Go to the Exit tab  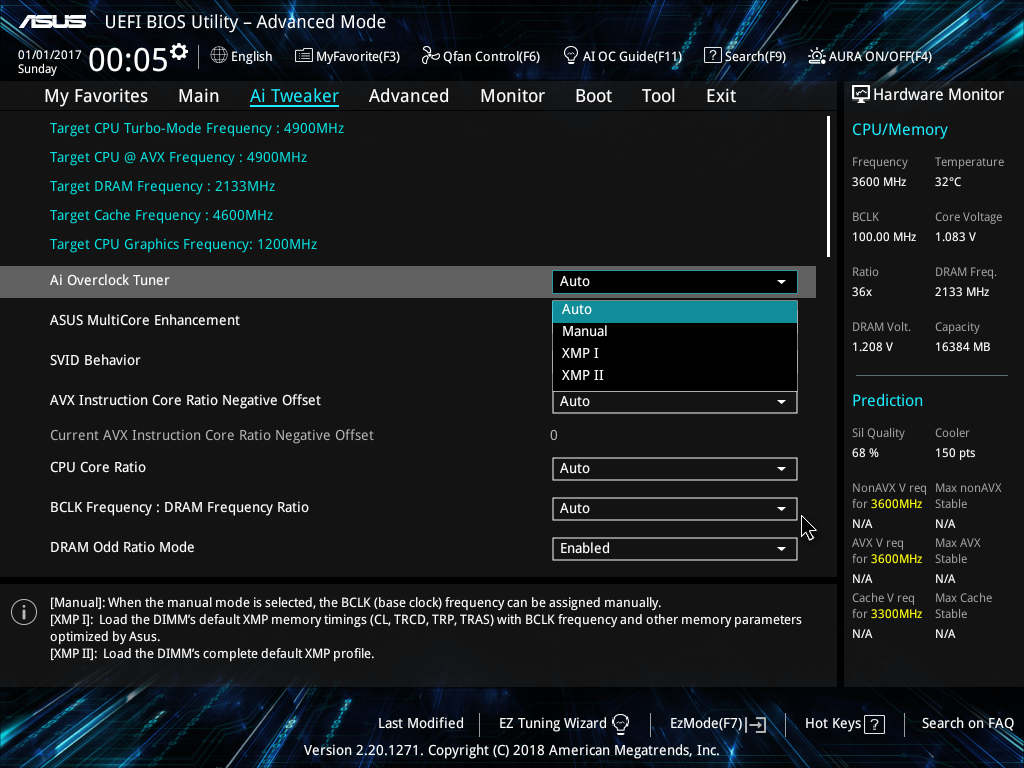tap(721, 96)
